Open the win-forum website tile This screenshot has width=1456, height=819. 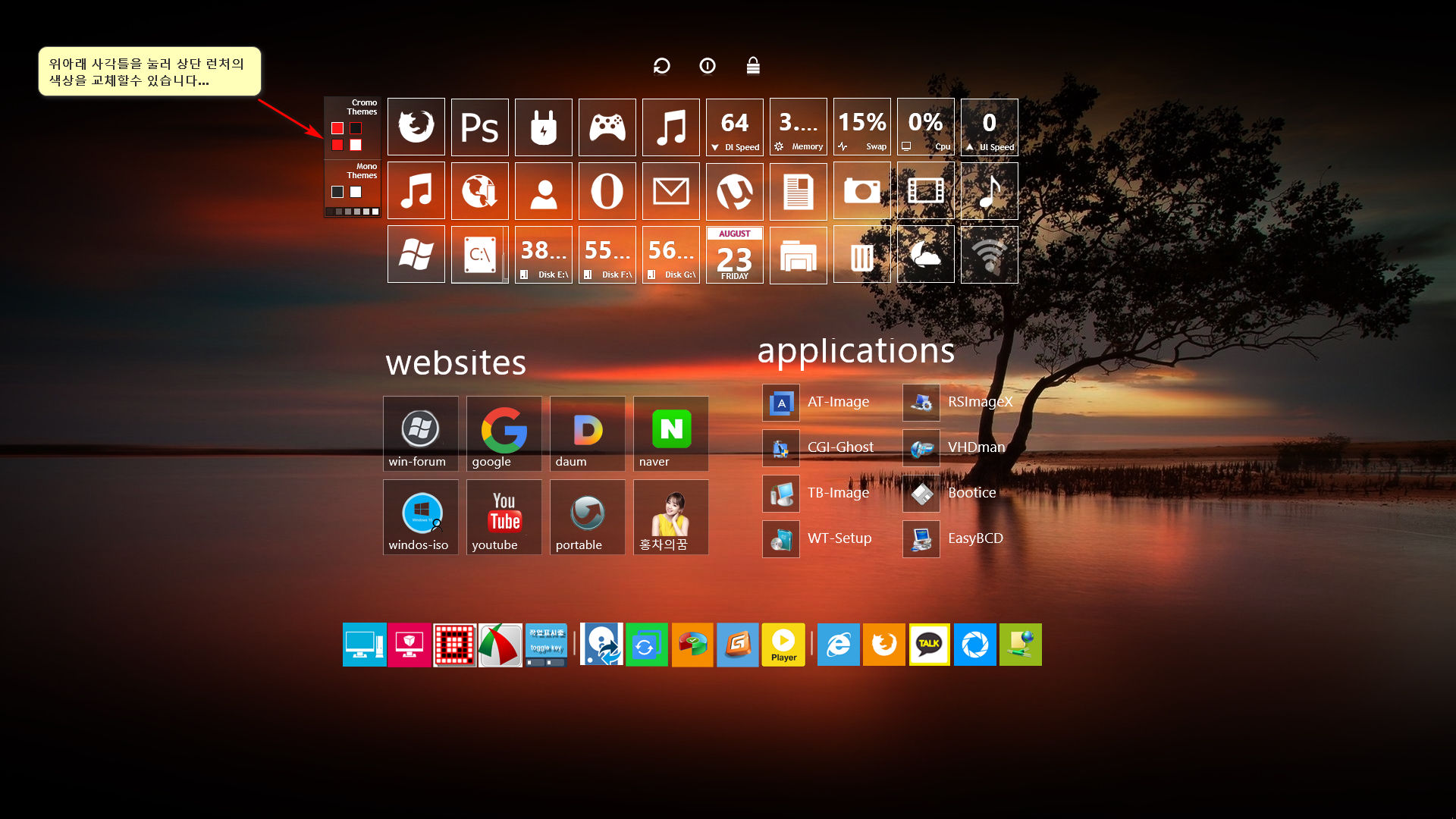coord(421,433)
